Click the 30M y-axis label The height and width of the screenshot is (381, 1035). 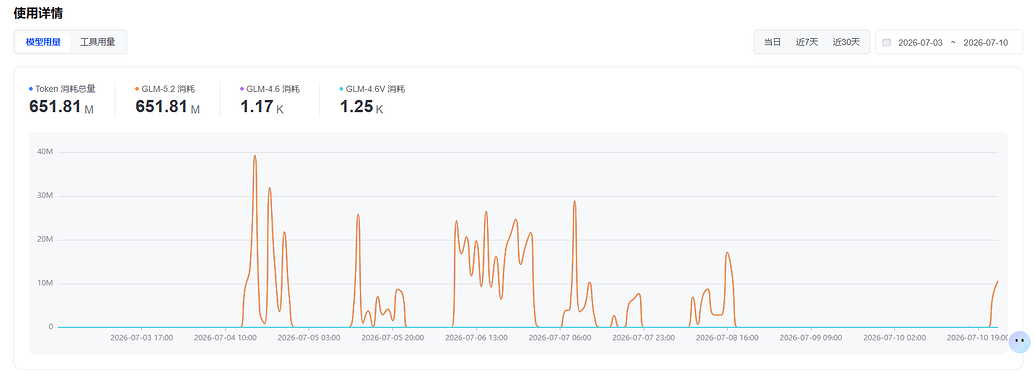tap(45, 196)
